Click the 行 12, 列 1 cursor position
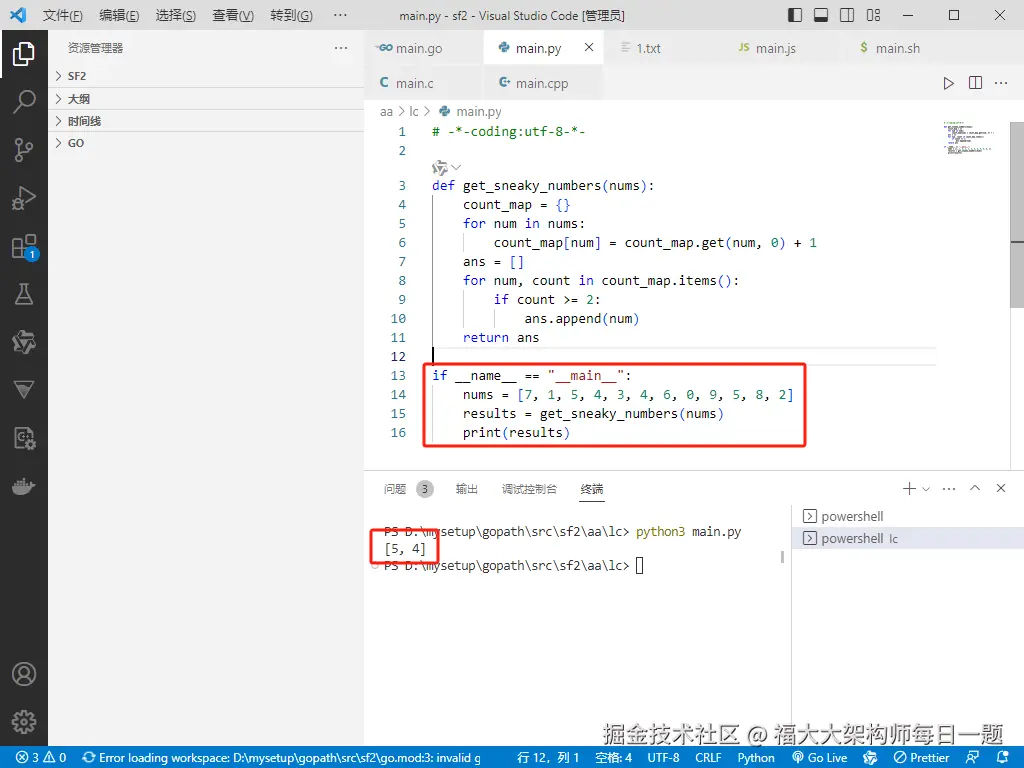 click(548, 758)
